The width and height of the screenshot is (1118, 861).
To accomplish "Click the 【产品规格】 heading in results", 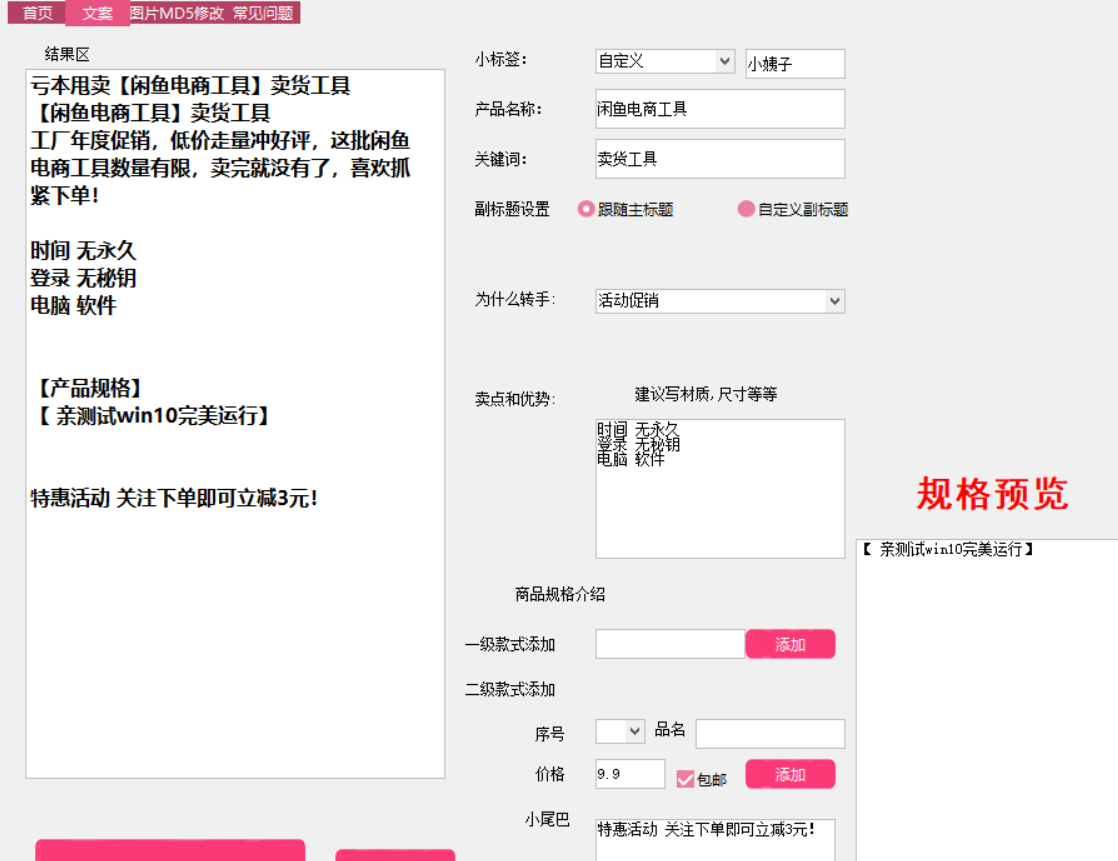I will pyautogui.click(x=91, y=388).
